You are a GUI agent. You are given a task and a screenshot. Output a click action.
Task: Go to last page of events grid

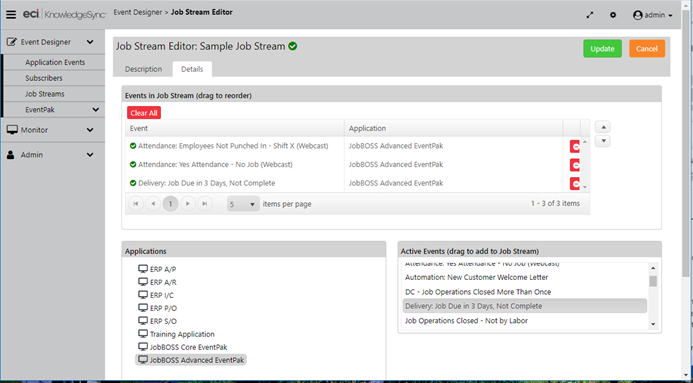point(205,204)
